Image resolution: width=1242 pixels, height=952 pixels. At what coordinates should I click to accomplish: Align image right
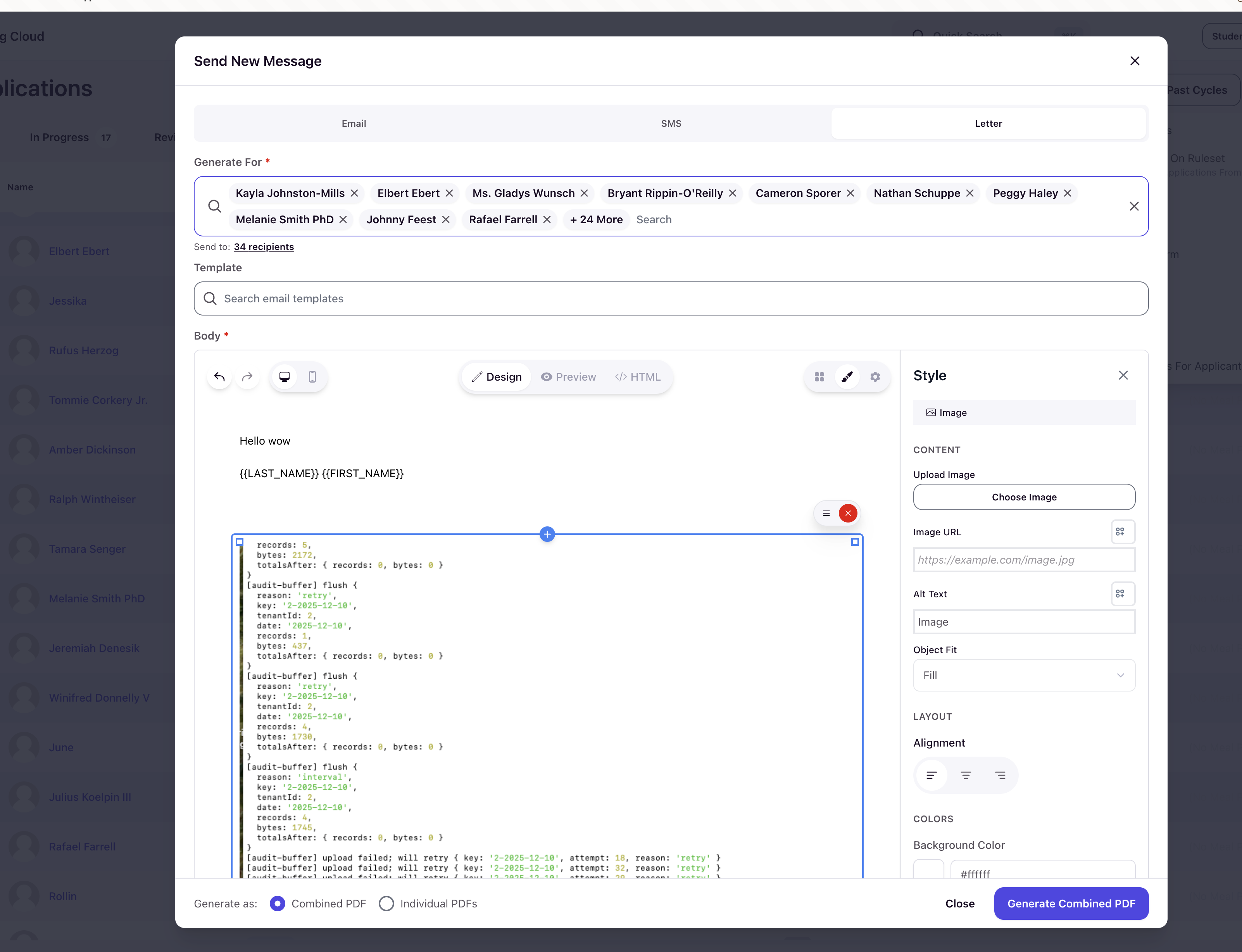1000,774
